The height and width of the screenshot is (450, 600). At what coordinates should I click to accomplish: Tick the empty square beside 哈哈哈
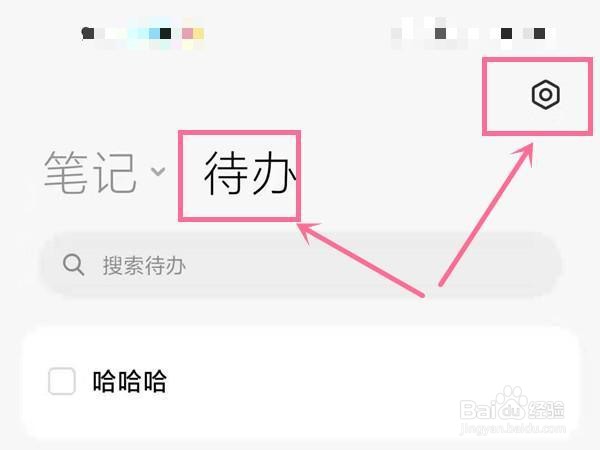(x=62, y=381)
